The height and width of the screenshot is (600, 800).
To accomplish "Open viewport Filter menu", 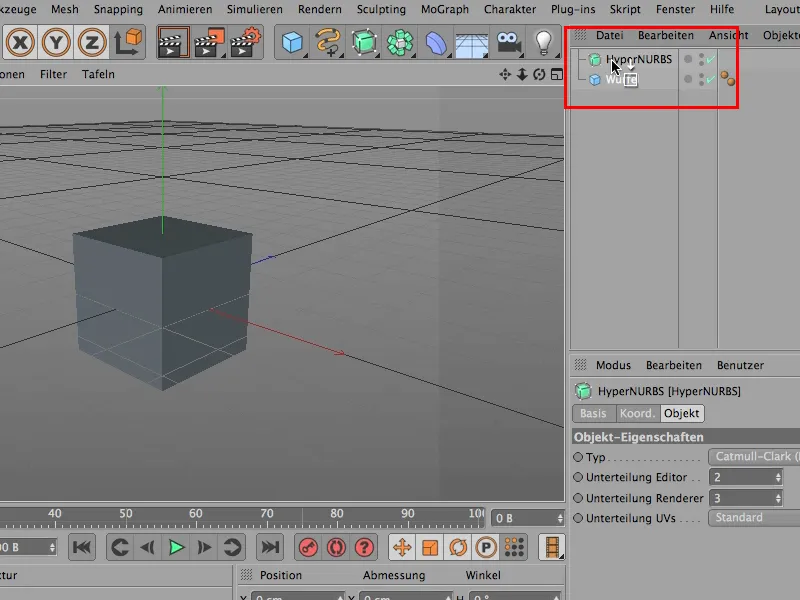I will (54, 74).
